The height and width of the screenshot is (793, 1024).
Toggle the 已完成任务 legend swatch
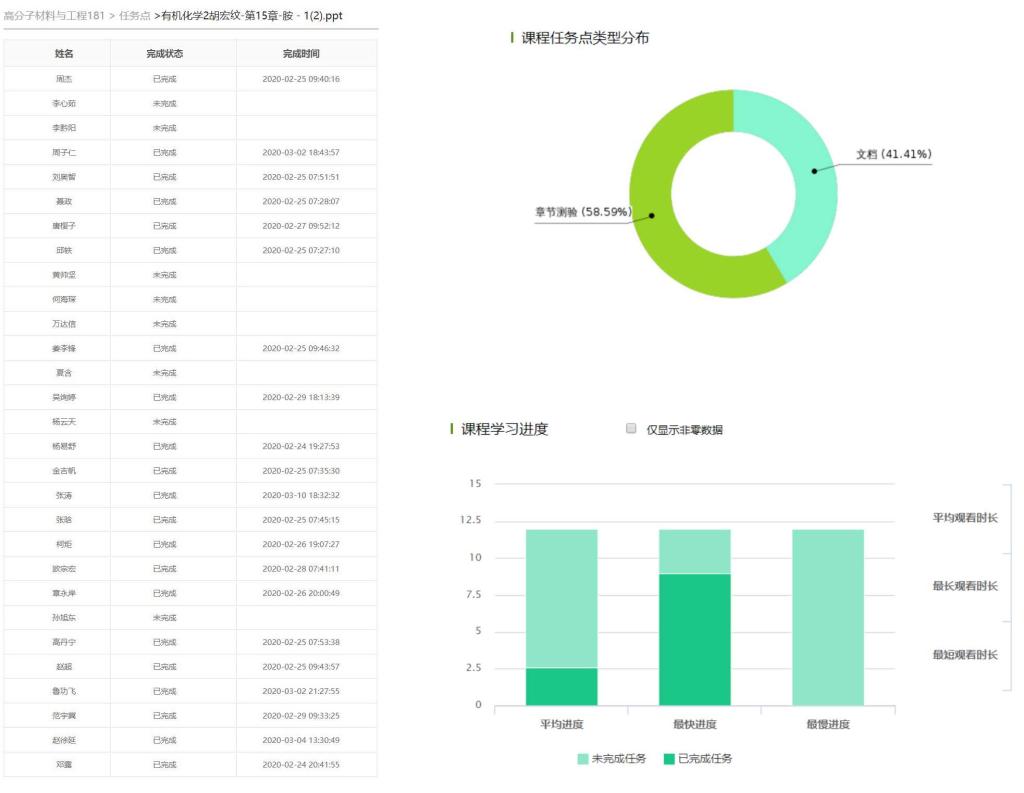[x=669, y=759]
